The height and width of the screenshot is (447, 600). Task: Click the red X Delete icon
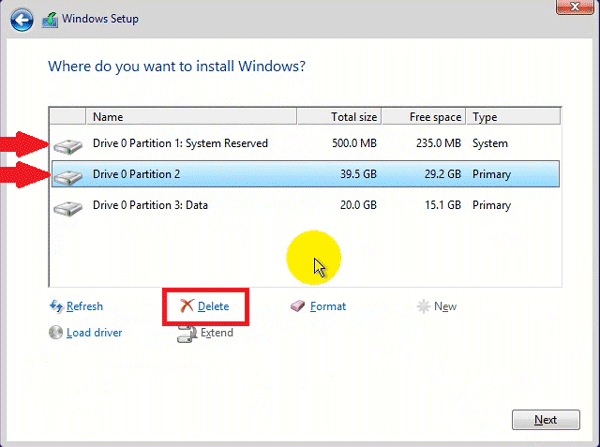tap(186, 307)
